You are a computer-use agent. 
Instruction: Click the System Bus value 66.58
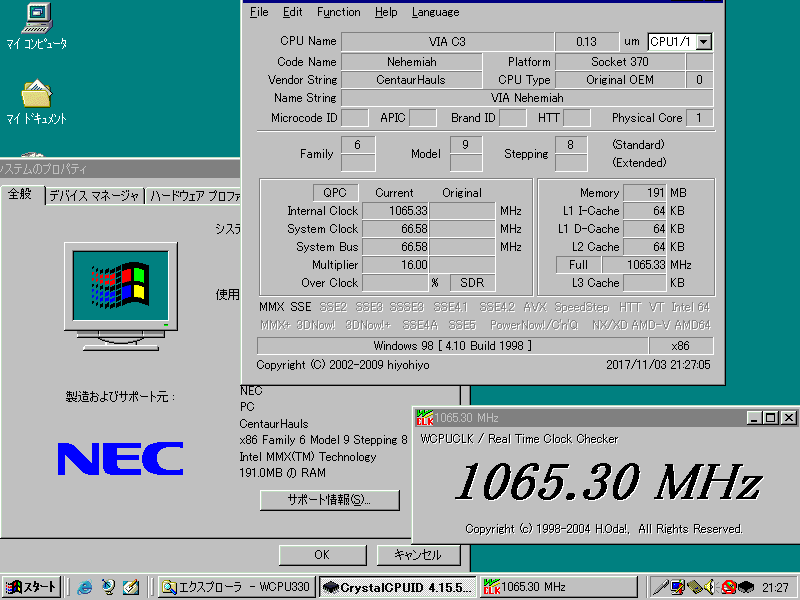coord(395,247)
